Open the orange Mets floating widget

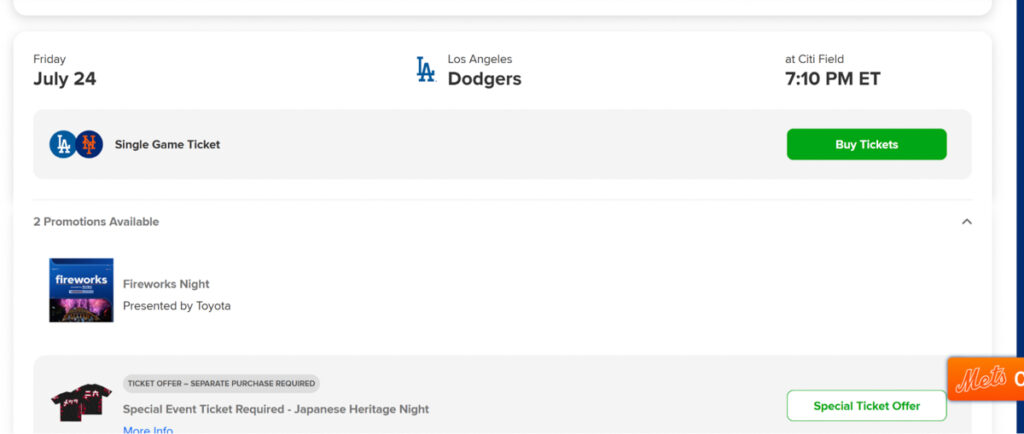[985, 379]
